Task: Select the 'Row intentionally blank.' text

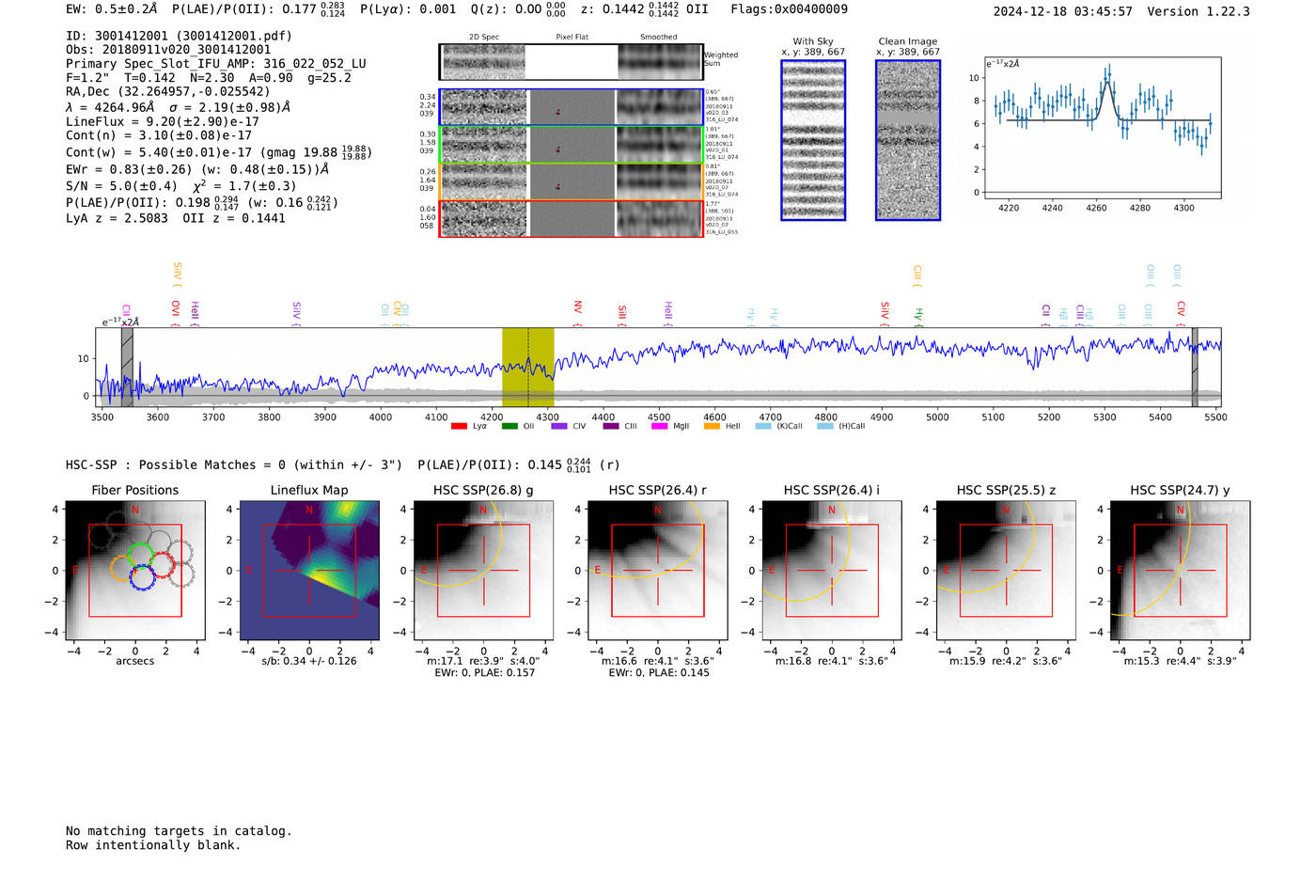Action: [153, 845]
